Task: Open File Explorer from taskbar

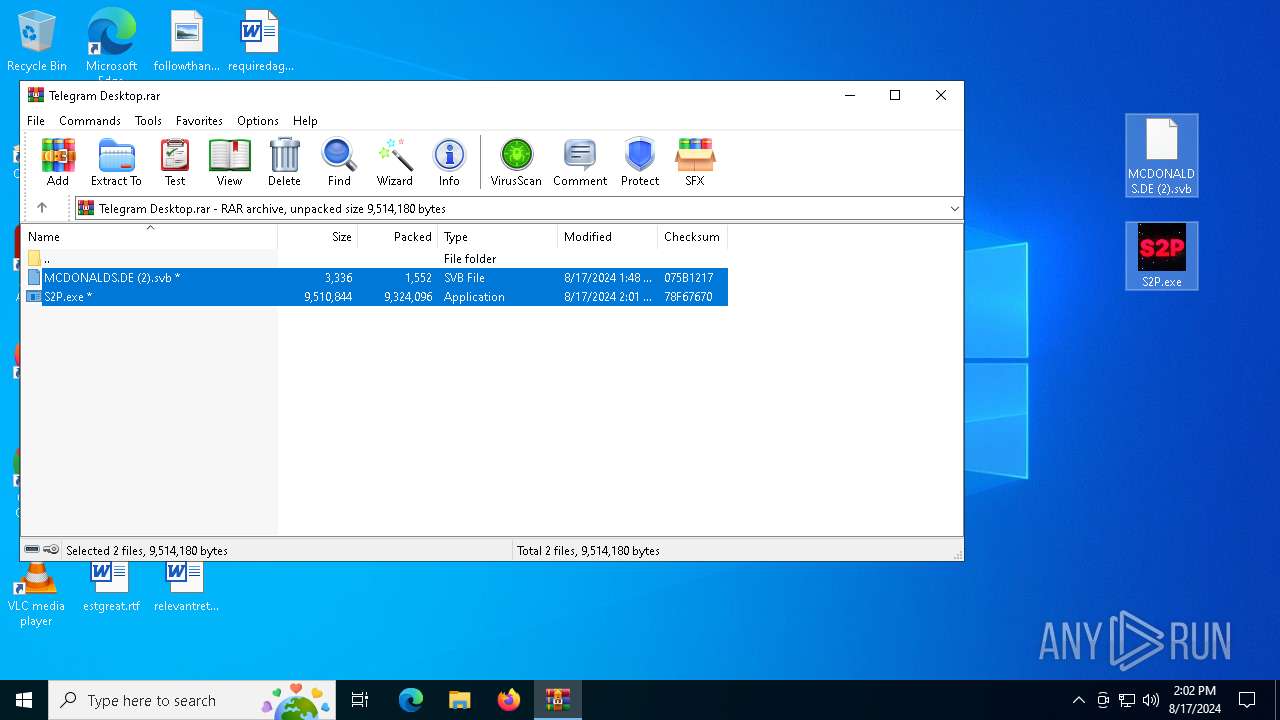Action: (x=459, y=700)
